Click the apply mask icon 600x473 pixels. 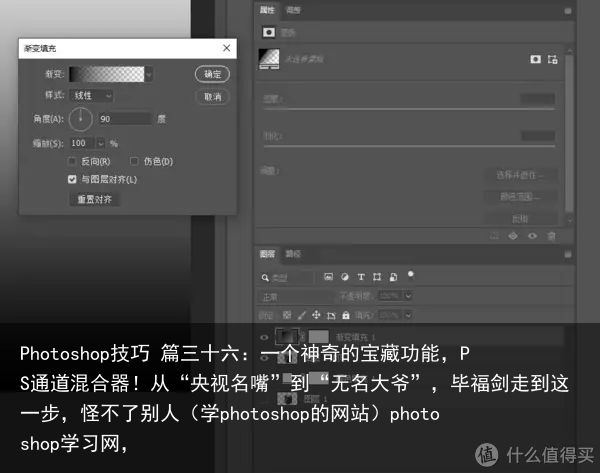coord(513,236)
